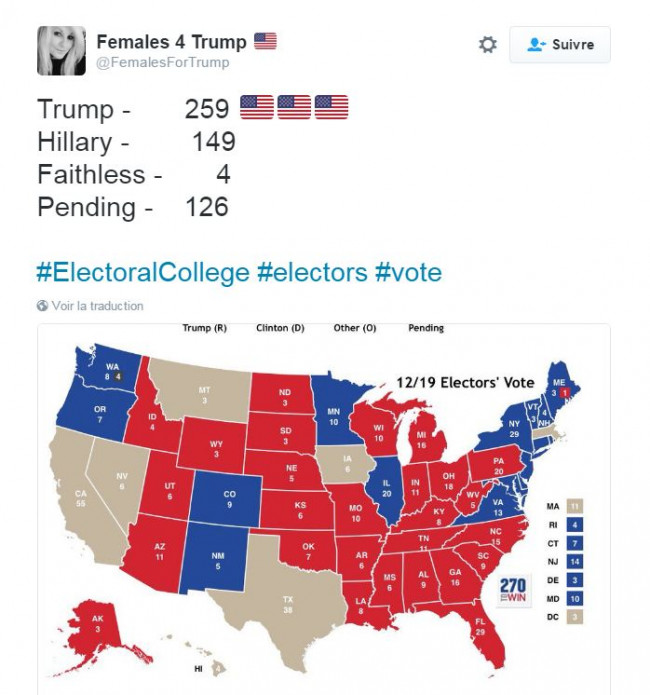Open the #vote hashtag

click(408, 272)
